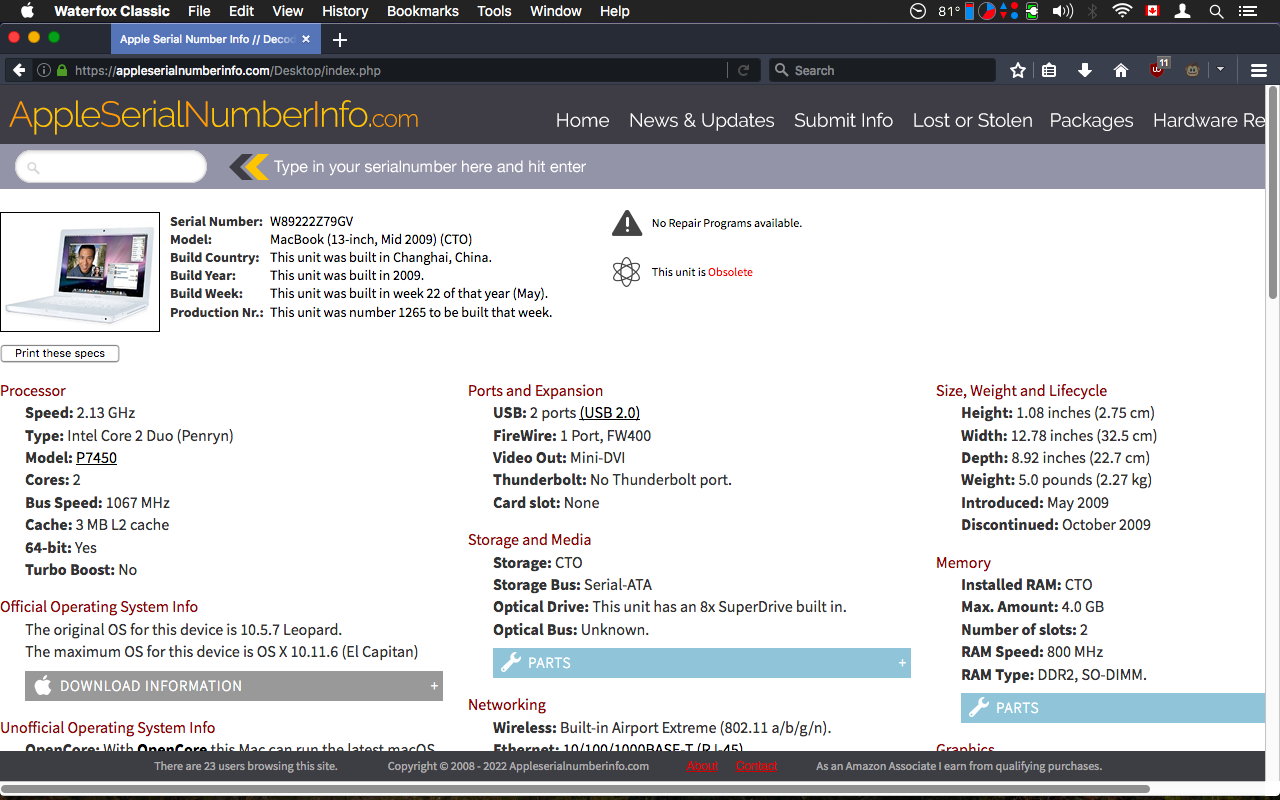Viewport: 1280px width, 800px height.
Task: Click the vertical page scrollbar
Action: [x=1272, y=192]
